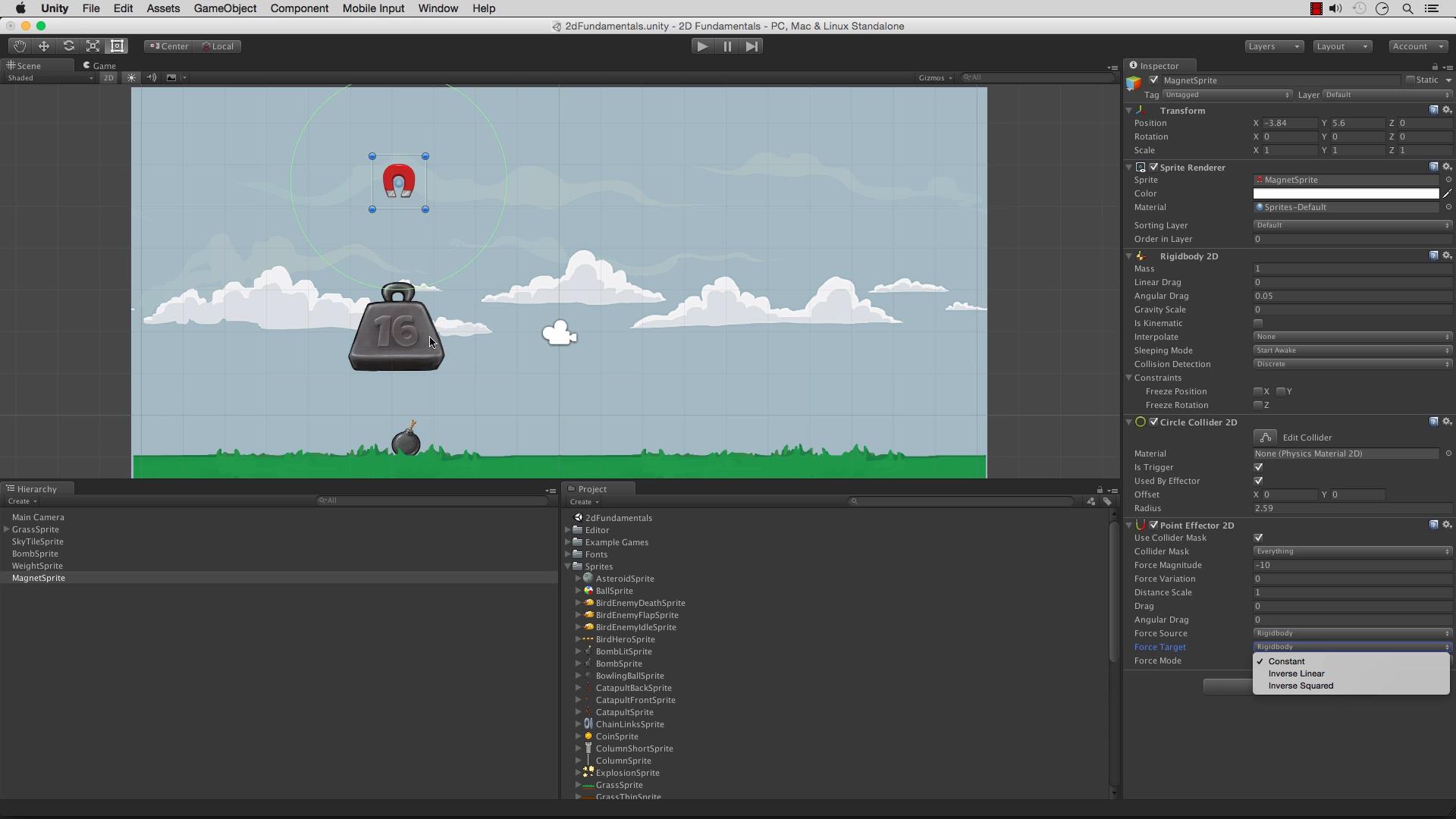Screen dimensions: 1456x819
Task: Open Material object picker for Sprites-Default
Action: pyautogui.click(x=1448, y=207)
